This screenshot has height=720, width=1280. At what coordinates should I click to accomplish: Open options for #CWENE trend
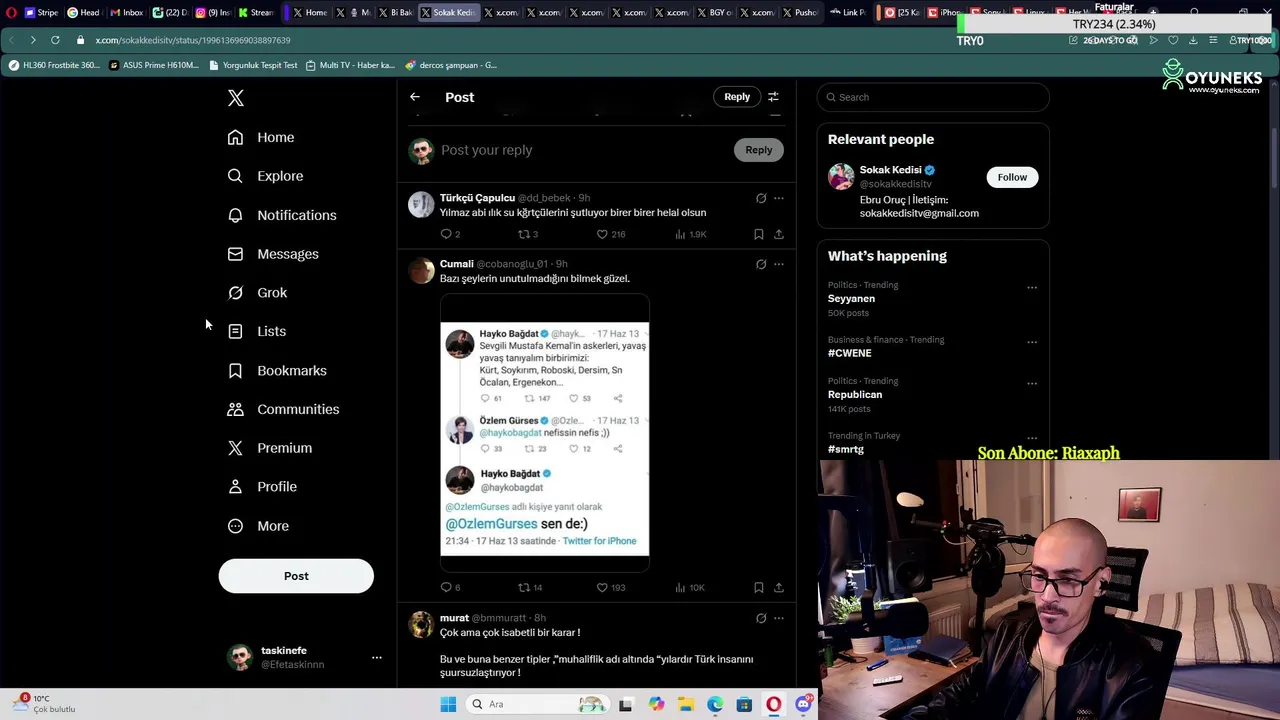tap(1031, 342)
